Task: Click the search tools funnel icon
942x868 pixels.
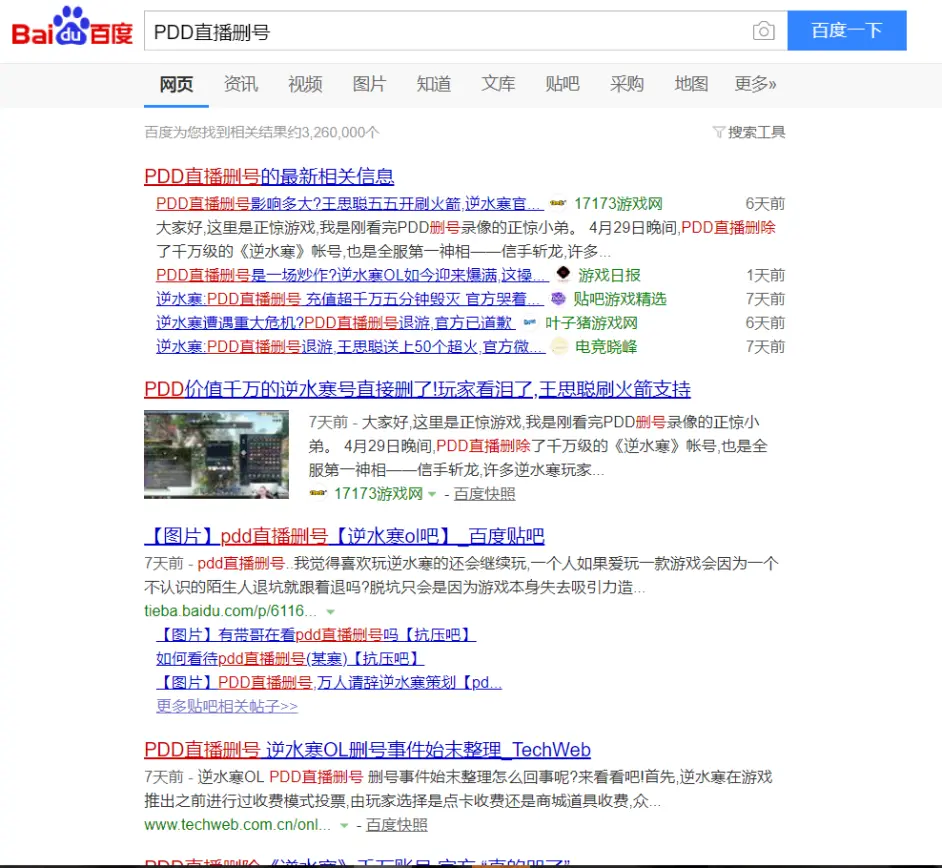Action: coord(718,132)
